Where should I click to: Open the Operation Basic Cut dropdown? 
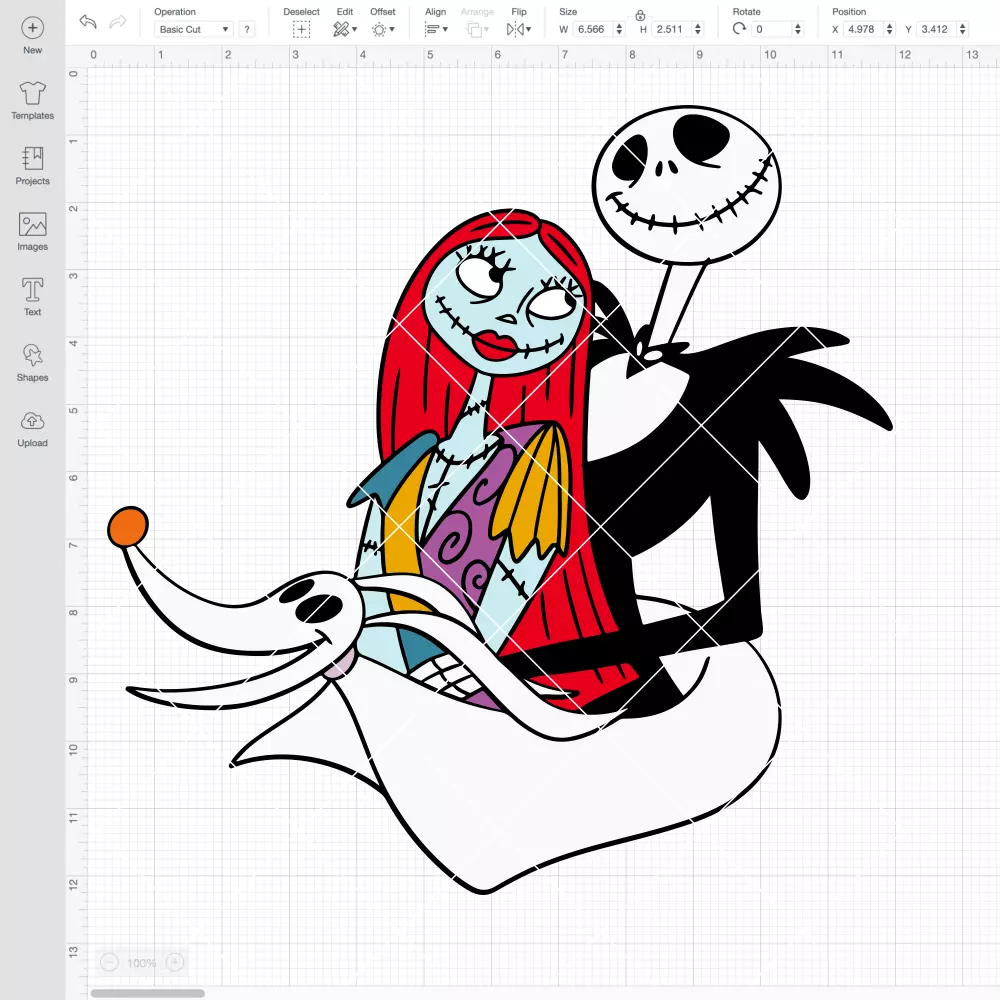pos(194,29)
